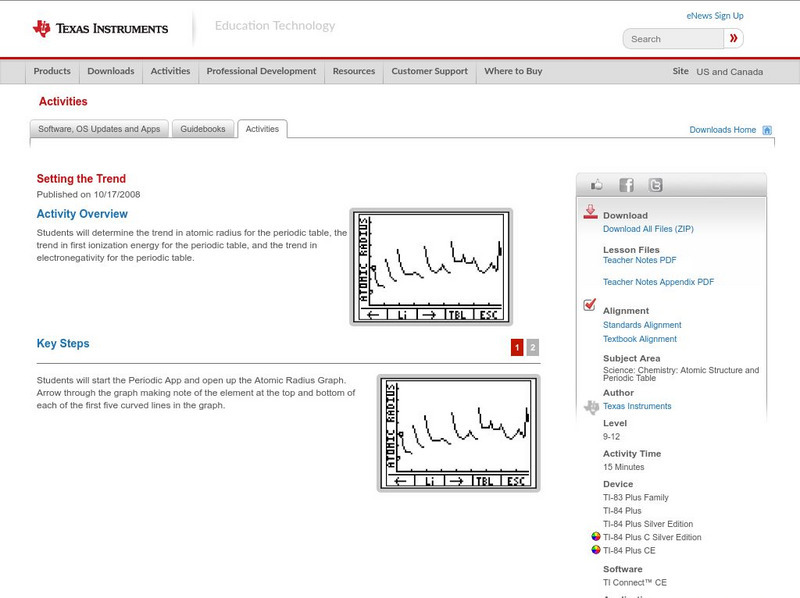Click the TI logo icon beside Author

click(591, 407)
